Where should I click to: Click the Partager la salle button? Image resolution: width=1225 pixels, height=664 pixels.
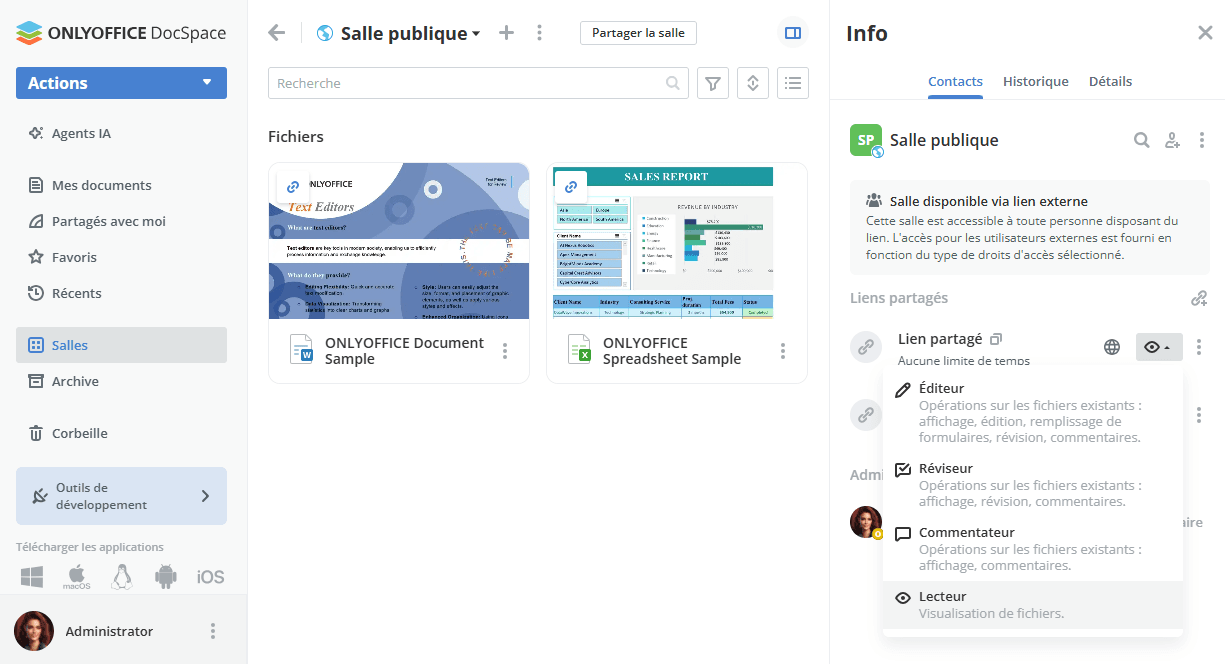click(x=638, y=33)
